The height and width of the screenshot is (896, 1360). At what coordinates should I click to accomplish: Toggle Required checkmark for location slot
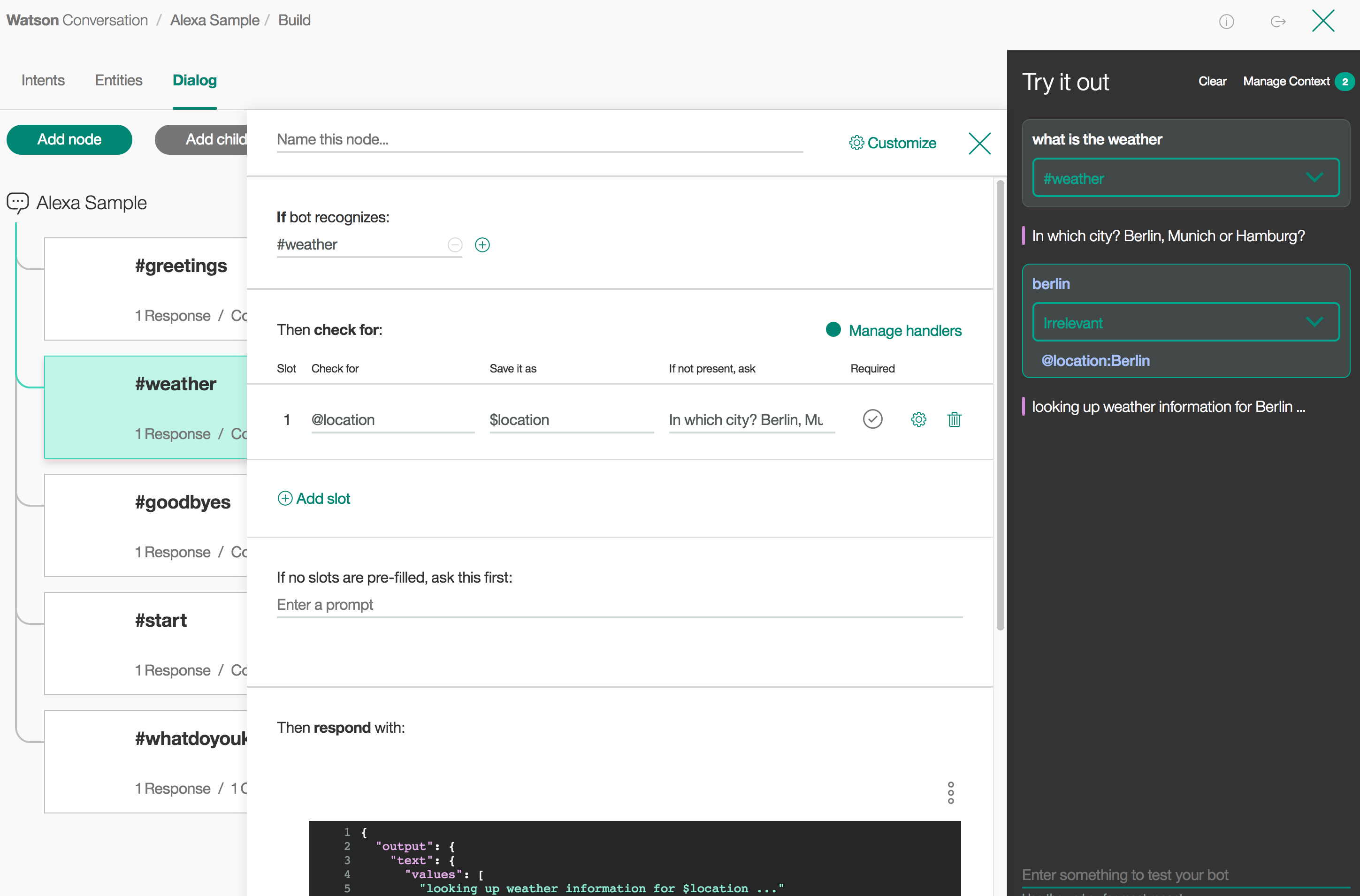872,419
